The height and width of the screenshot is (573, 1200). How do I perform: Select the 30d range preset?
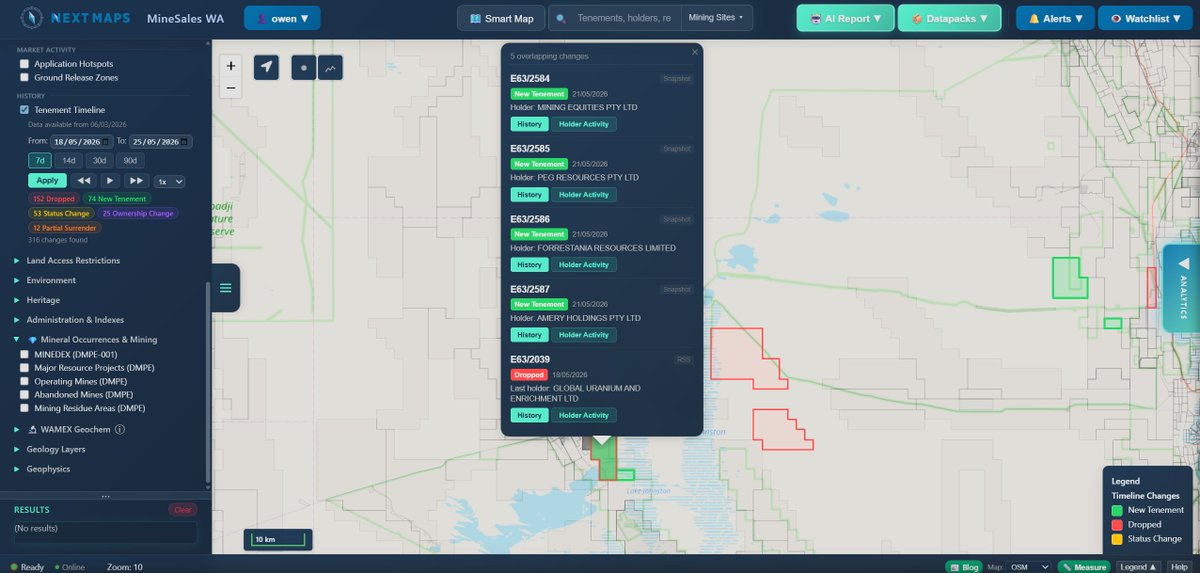[100, 160]
